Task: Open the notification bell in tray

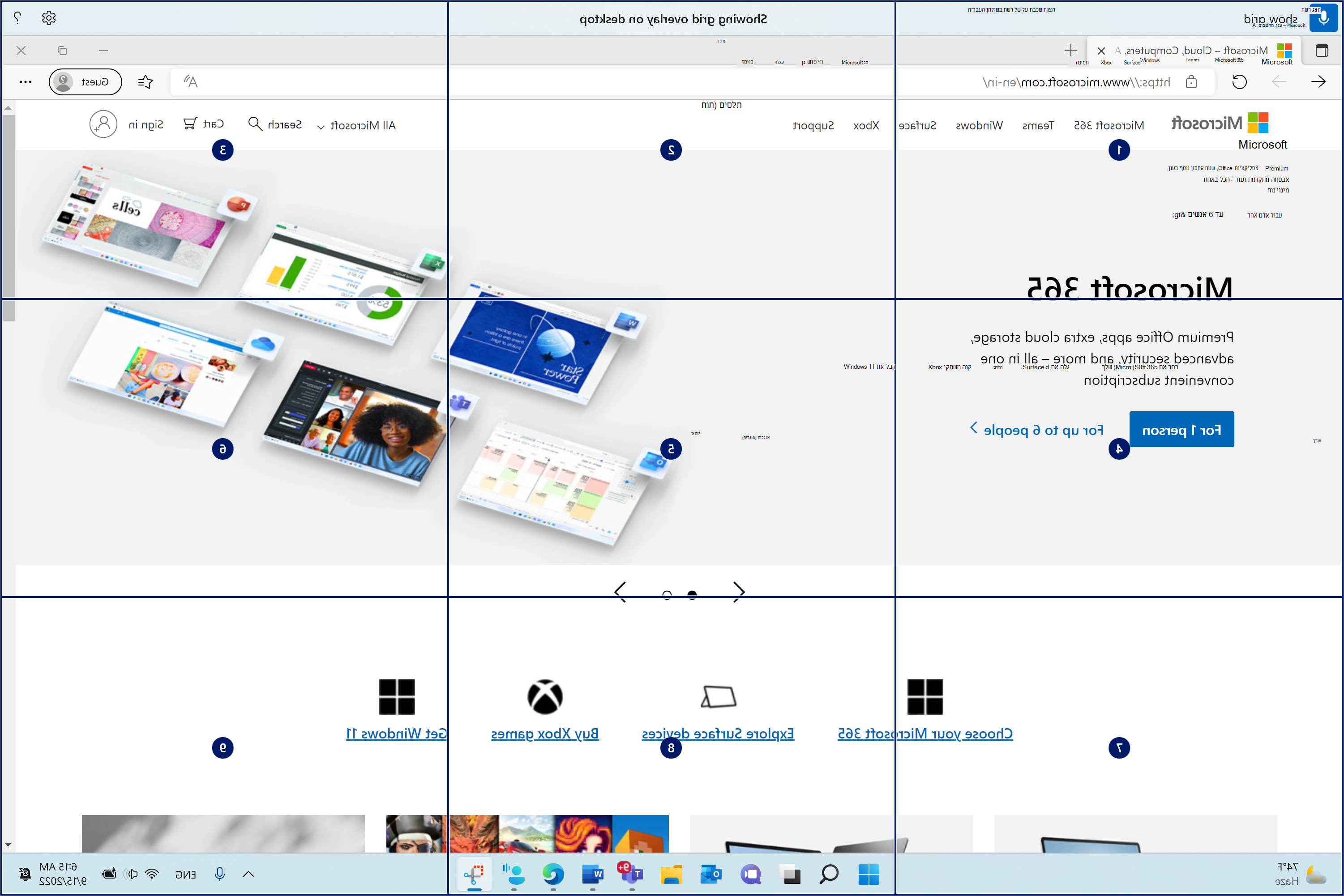Action: [x=25, y=874]
